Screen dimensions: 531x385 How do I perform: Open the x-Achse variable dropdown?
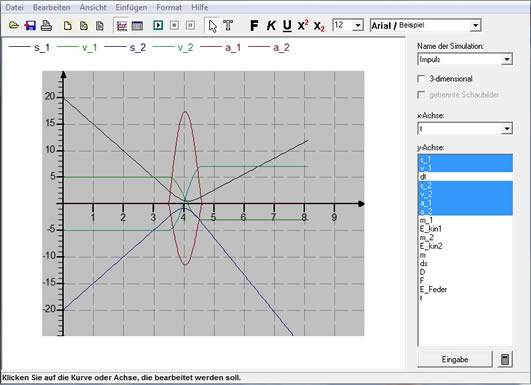pos(507,129)
